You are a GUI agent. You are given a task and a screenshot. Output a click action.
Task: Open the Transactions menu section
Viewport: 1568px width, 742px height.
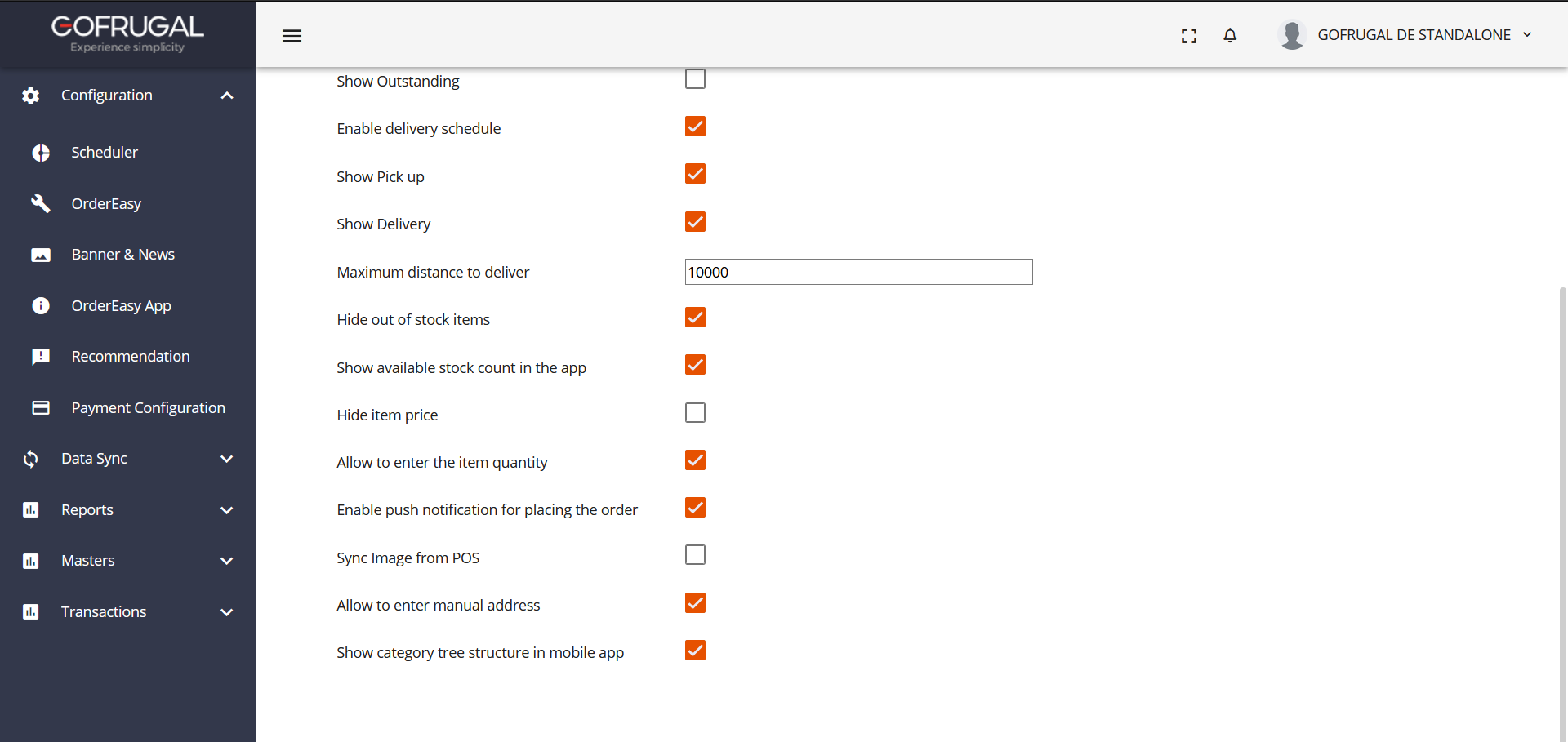point(104,612)
